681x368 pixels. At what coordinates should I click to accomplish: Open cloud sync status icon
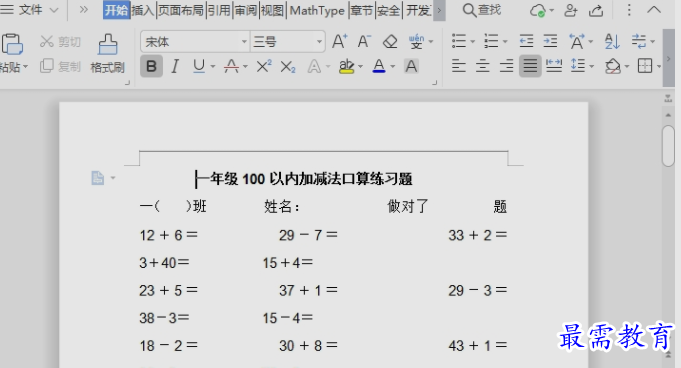tap(538, 10)
